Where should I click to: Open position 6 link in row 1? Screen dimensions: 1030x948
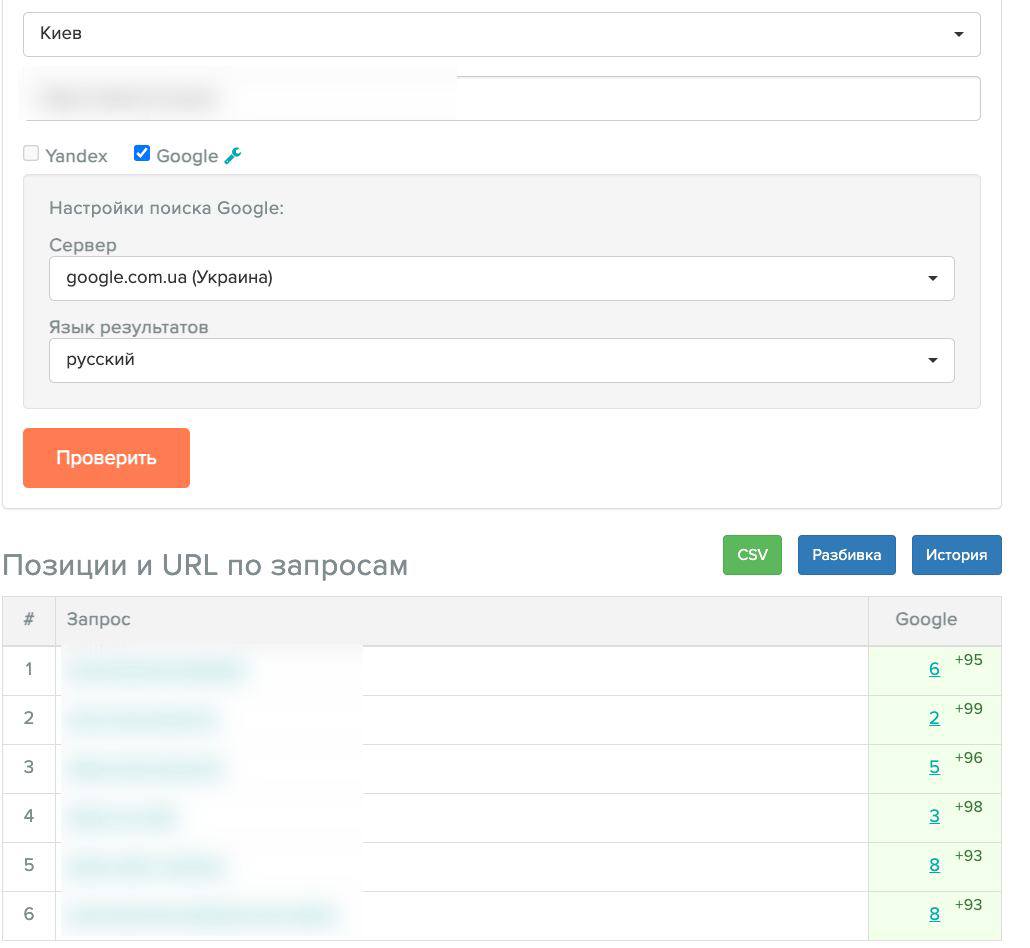click(x=934, y=669)
